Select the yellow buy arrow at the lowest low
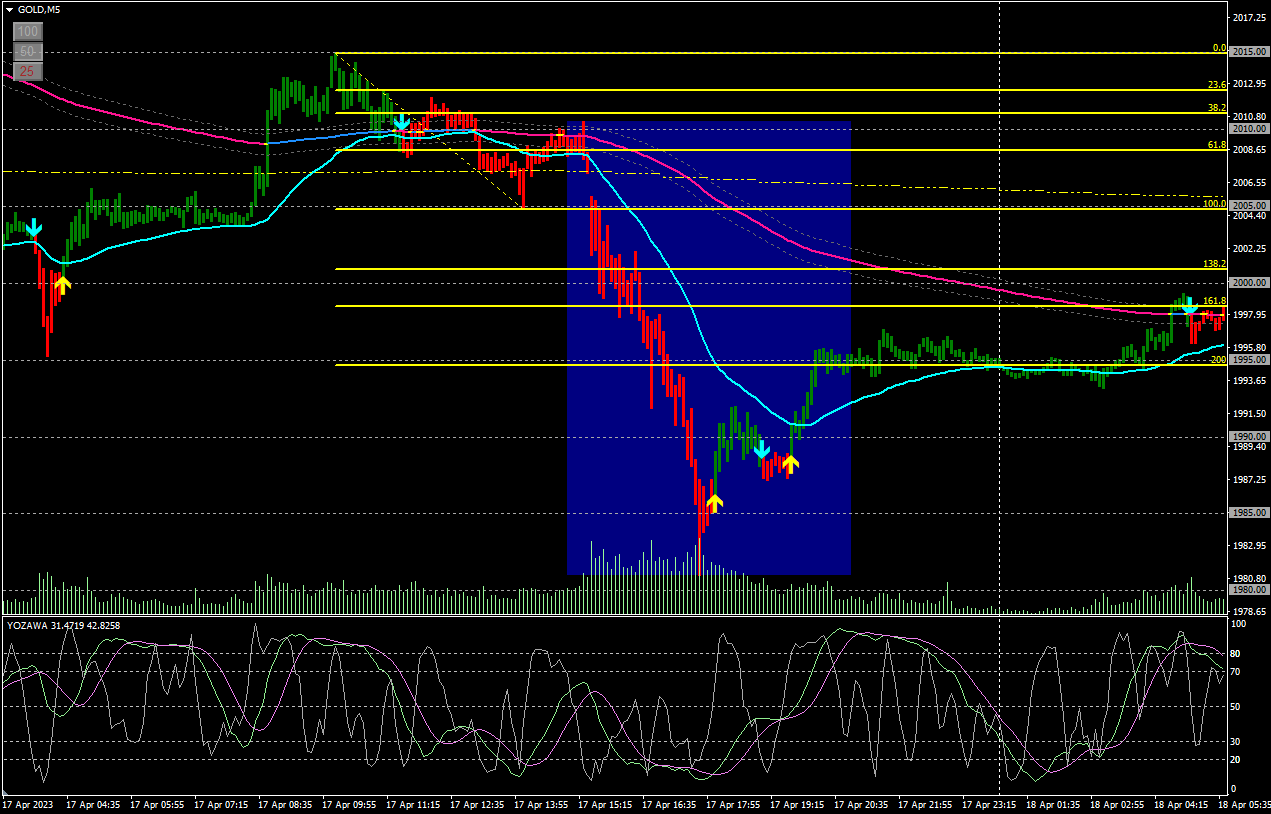 click(x=714, y=502)
